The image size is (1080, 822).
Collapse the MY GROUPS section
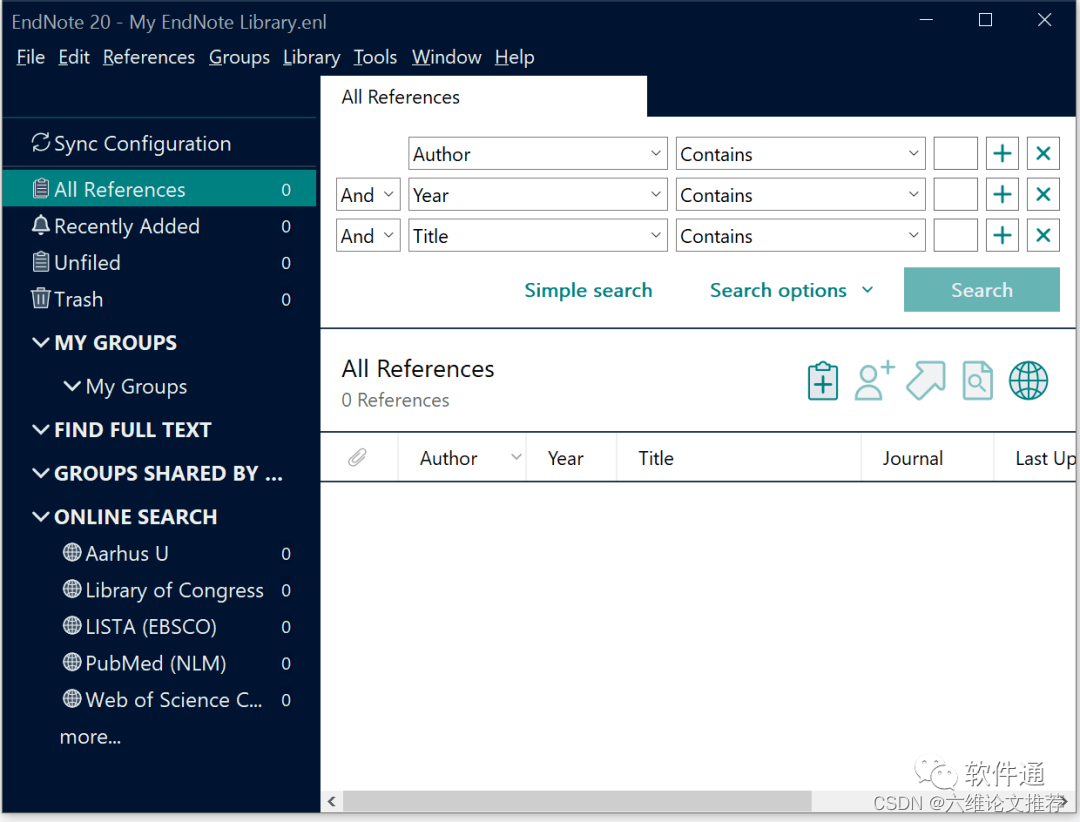[41, 342]
